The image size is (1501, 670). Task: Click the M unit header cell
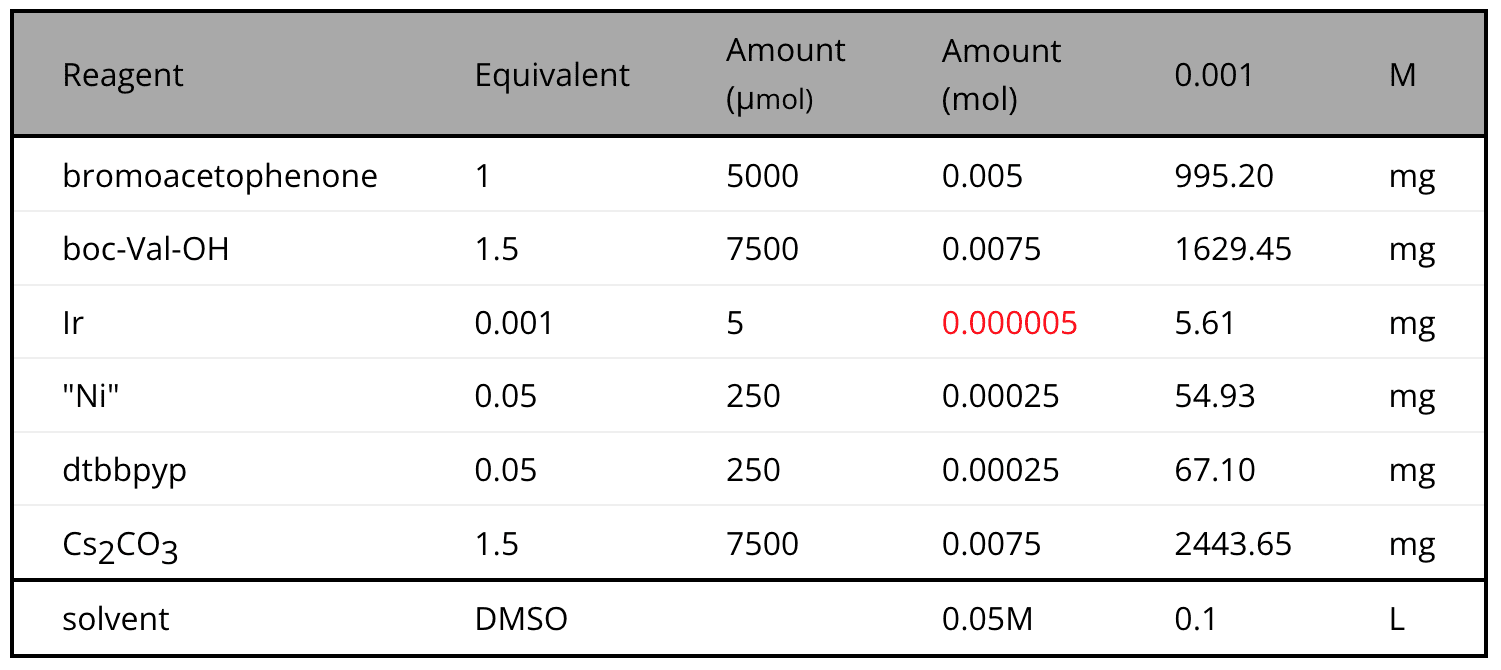1403,75
